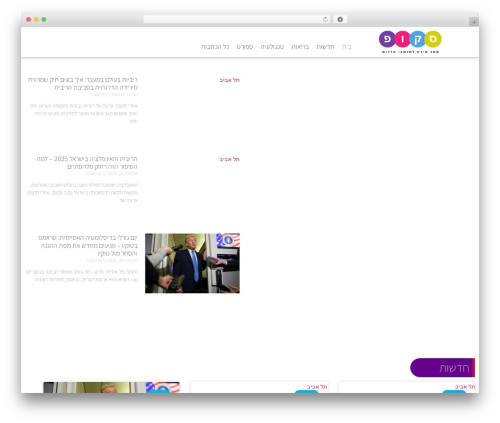Screen dimensions: 500x423
Task: Open the כל הכתבות all articles item
Action: tap(215, 47)
